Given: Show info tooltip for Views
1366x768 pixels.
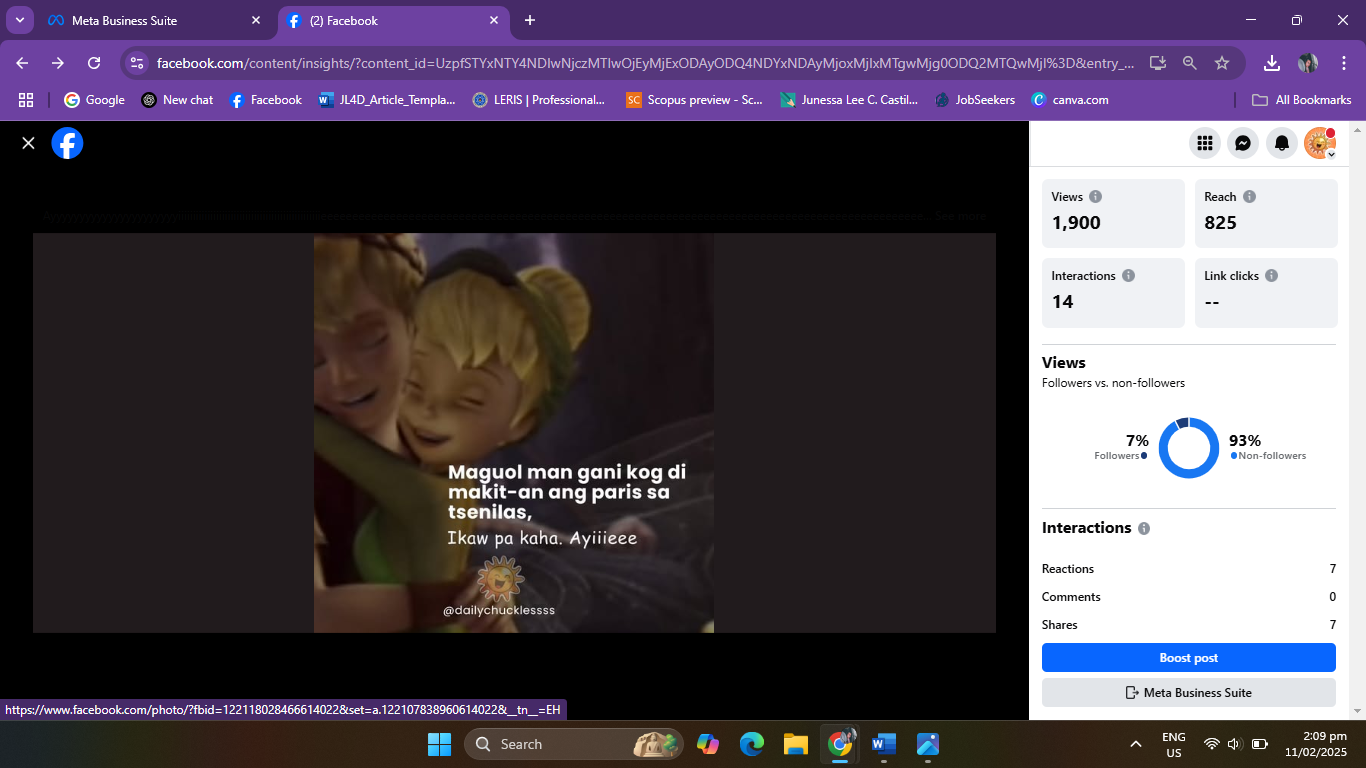Looking at the screenshot, I should 1095,197.
